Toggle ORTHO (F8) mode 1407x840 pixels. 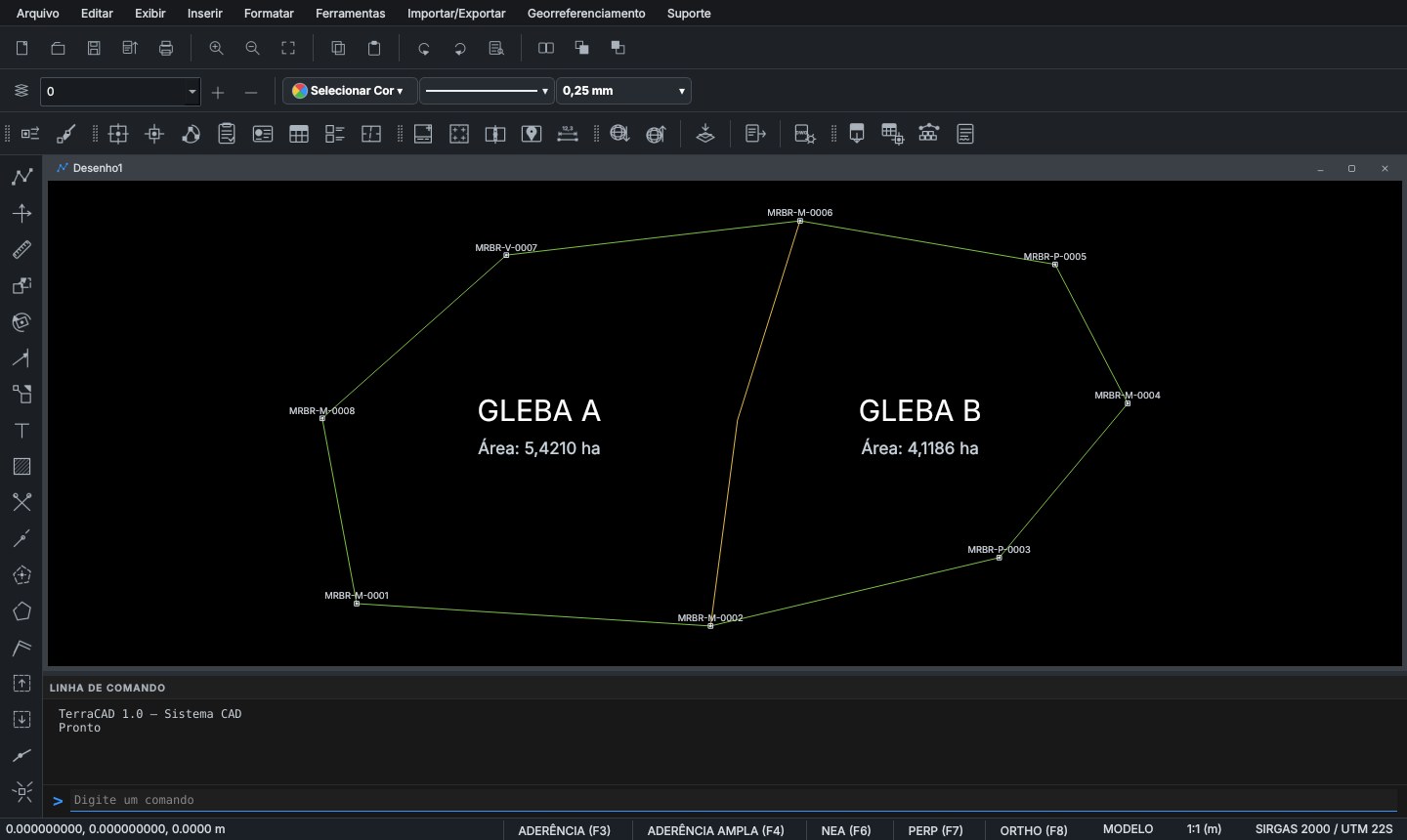coord(1034,830)
